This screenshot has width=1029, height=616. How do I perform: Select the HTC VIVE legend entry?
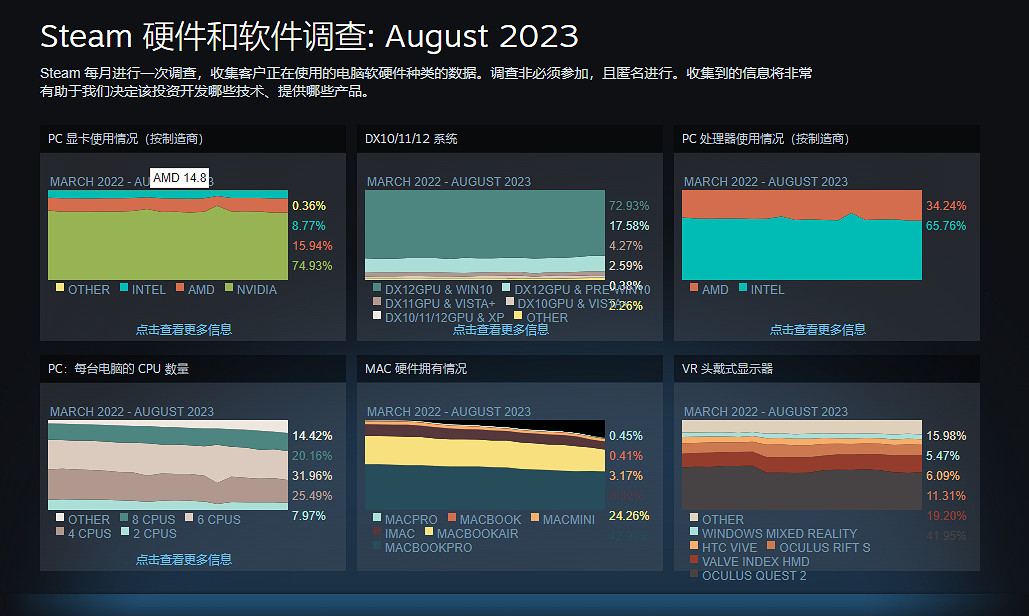(694, 546)
